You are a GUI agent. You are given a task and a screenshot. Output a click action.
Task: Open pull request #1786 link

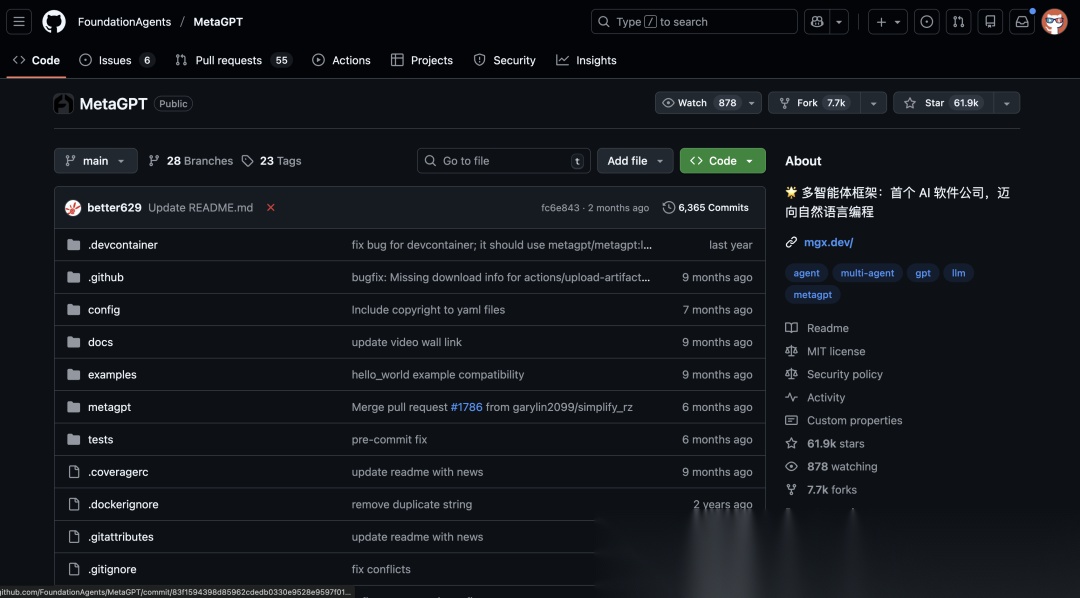click(466, 407)
